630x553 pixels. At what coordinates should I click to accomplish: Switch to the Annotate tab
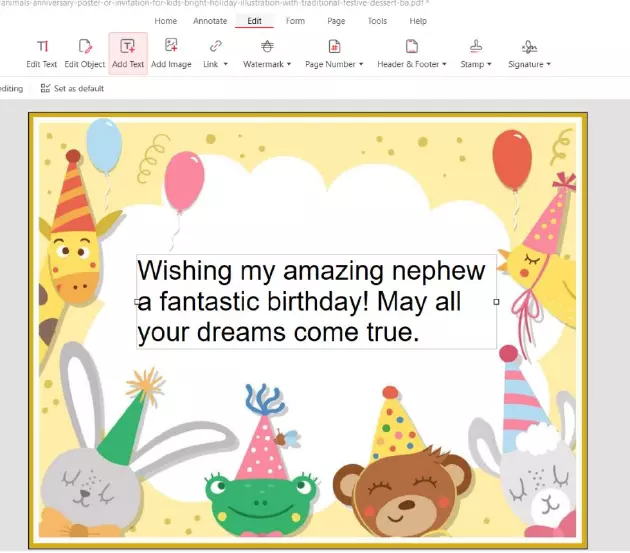click(210, 21)
